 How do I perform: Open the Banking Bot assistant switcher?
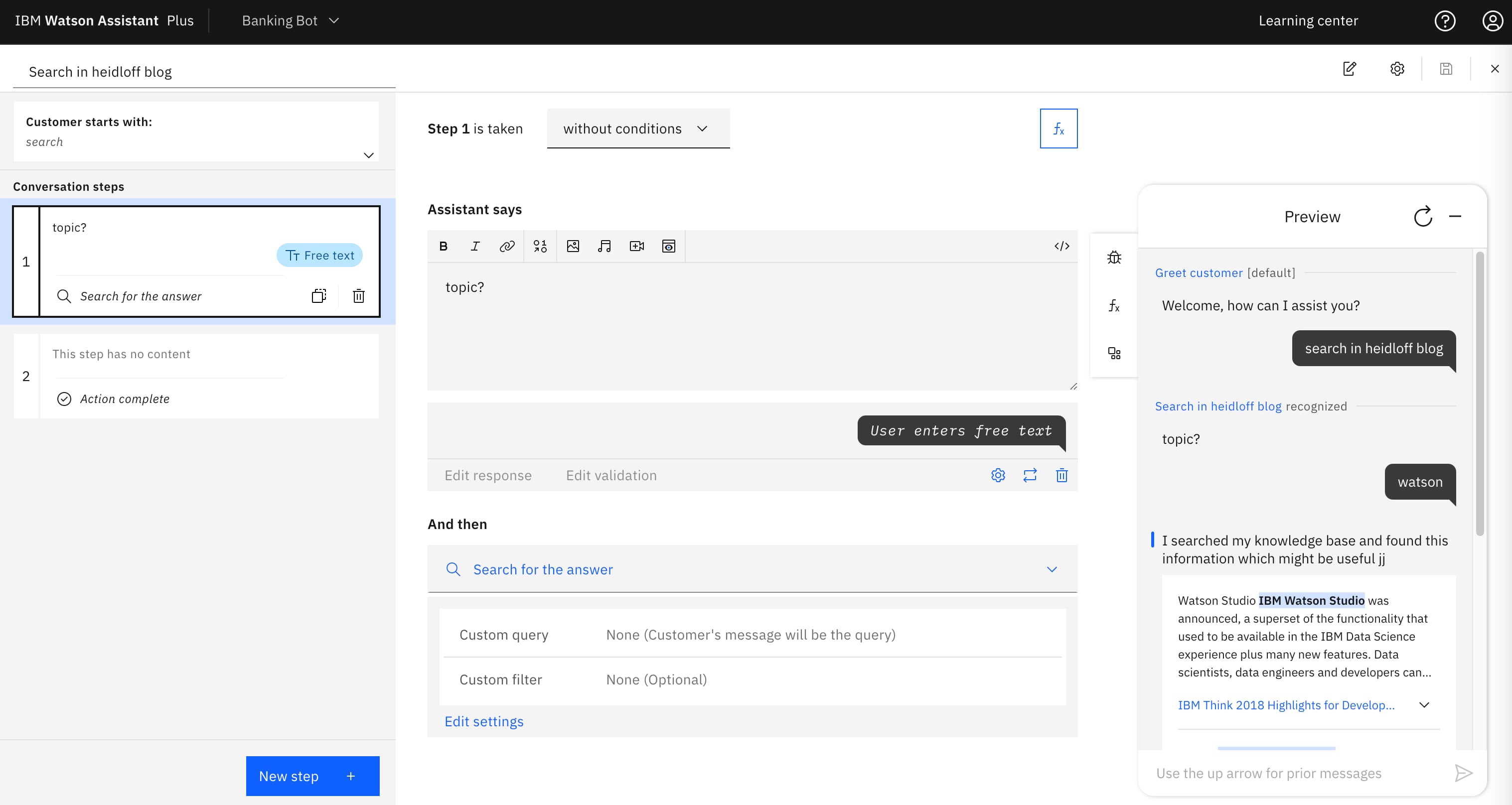290,20
